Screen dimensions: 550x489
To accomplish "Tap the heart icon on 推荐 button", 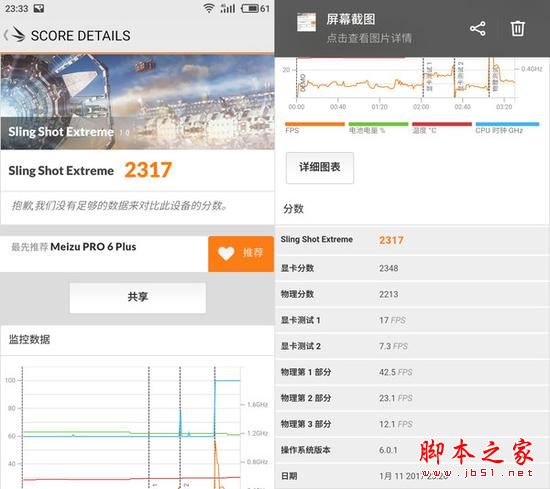I will point(226,253).
